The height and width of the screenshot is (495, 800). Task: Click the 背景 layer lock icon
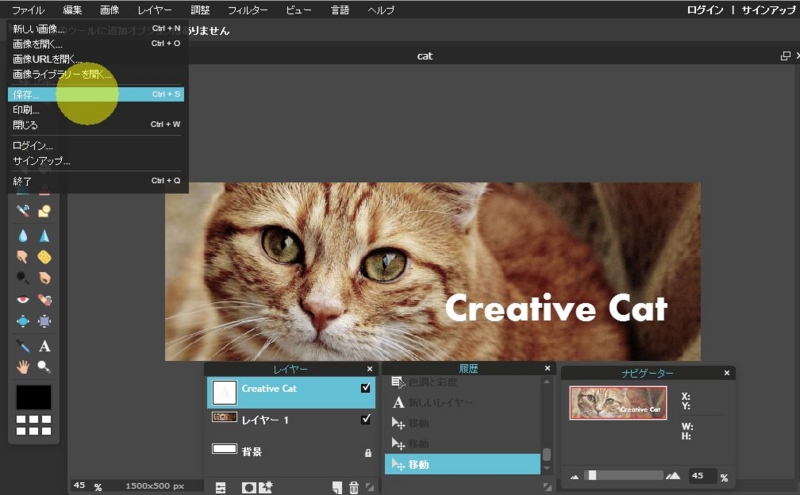pos(368,453)
